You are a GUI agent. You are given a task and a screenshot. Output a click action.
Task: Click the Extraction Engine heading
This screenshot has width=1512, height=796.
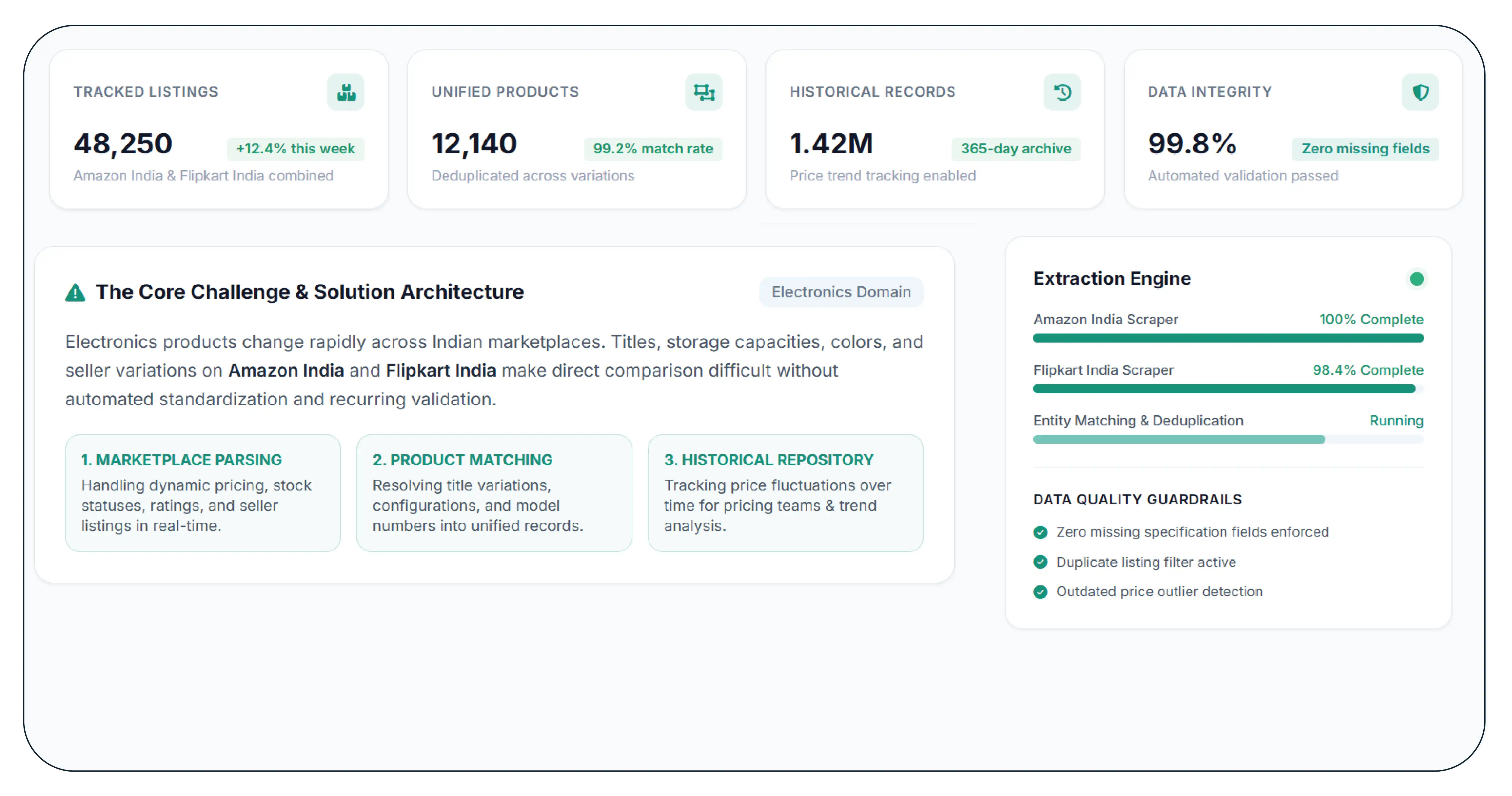tap(1112, 278)
